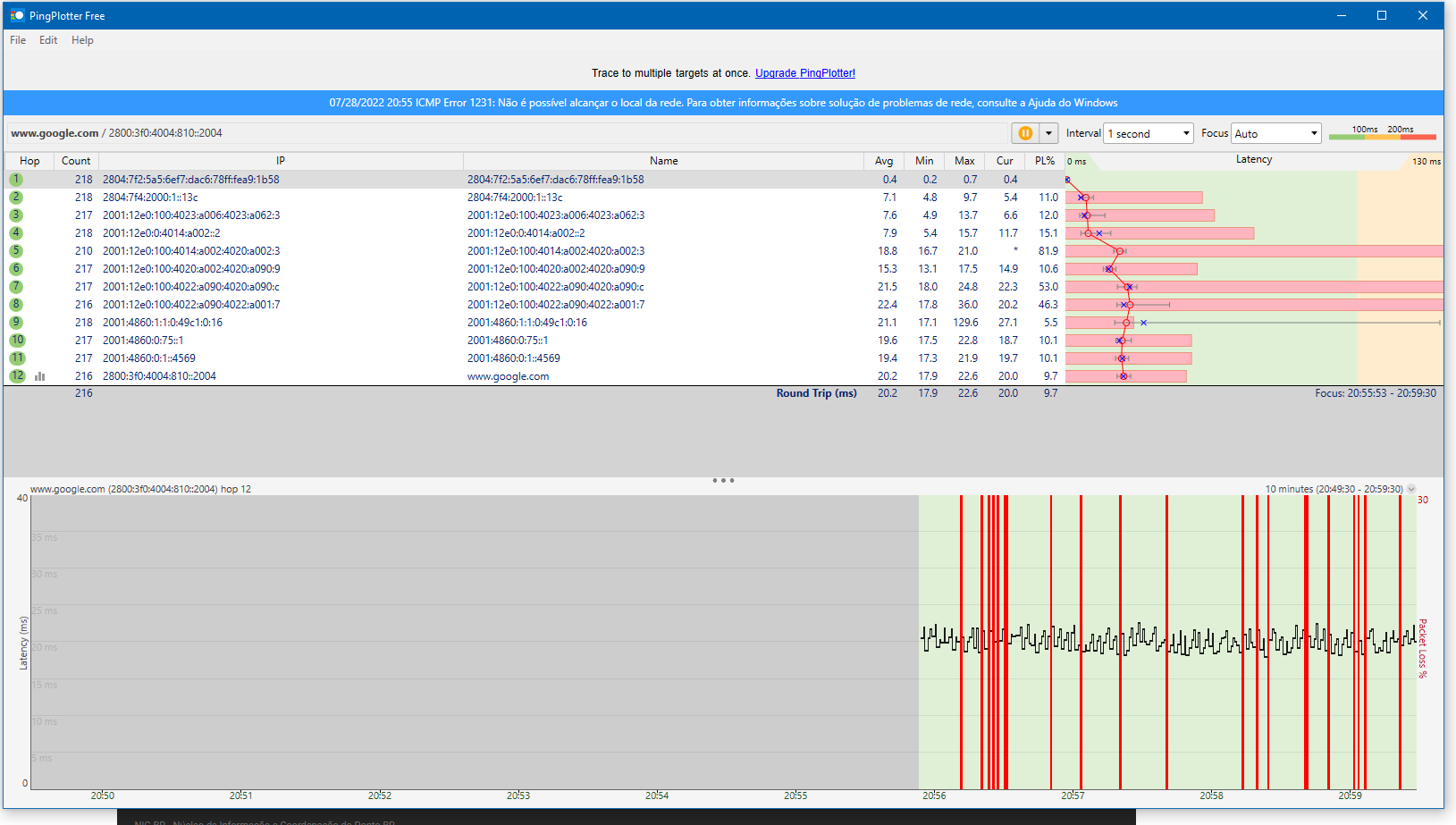Click the ICMP Error 1231 blue notification banner
Viewport: 1456px width, 825px height.
point(723,103)
